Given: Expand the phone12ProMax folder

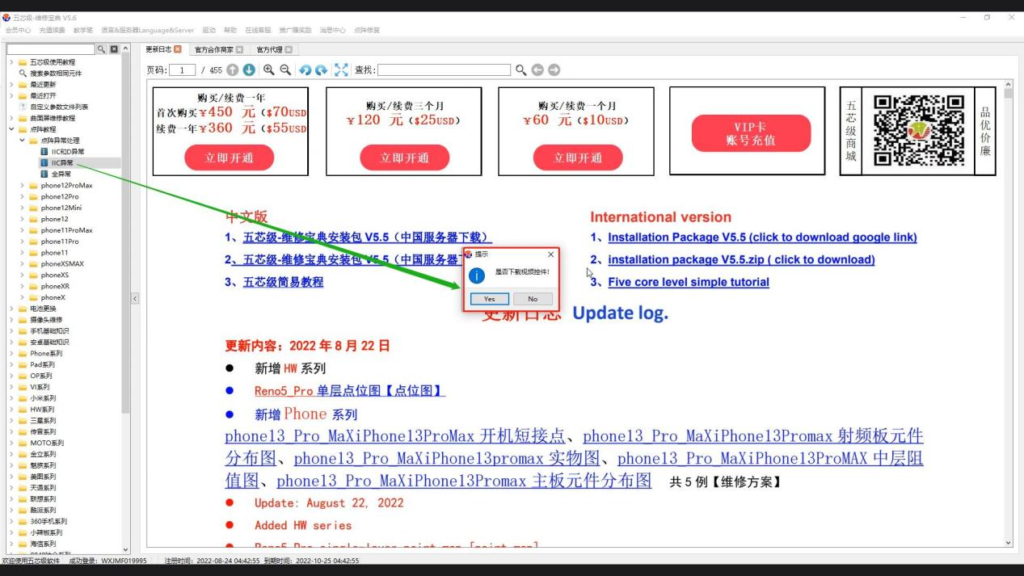Looking at the screenshot, I should point(22,185).
